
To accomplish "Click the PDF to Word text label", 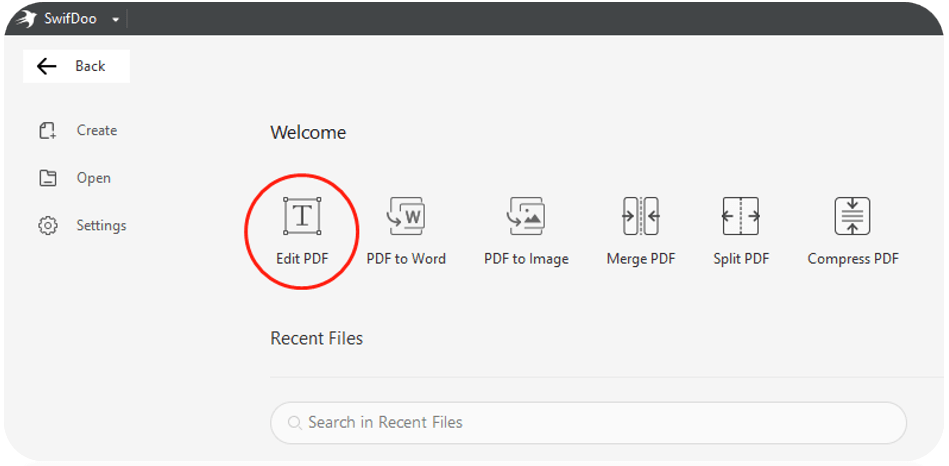I will click(406, 259).
